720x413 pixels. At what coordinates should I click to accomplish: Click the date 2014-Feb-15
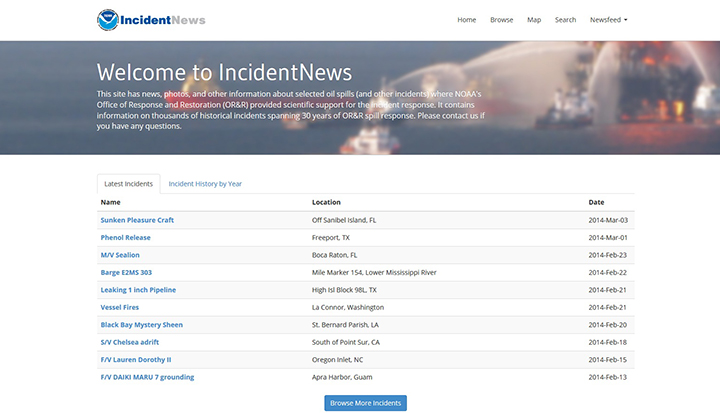(608, 360)
